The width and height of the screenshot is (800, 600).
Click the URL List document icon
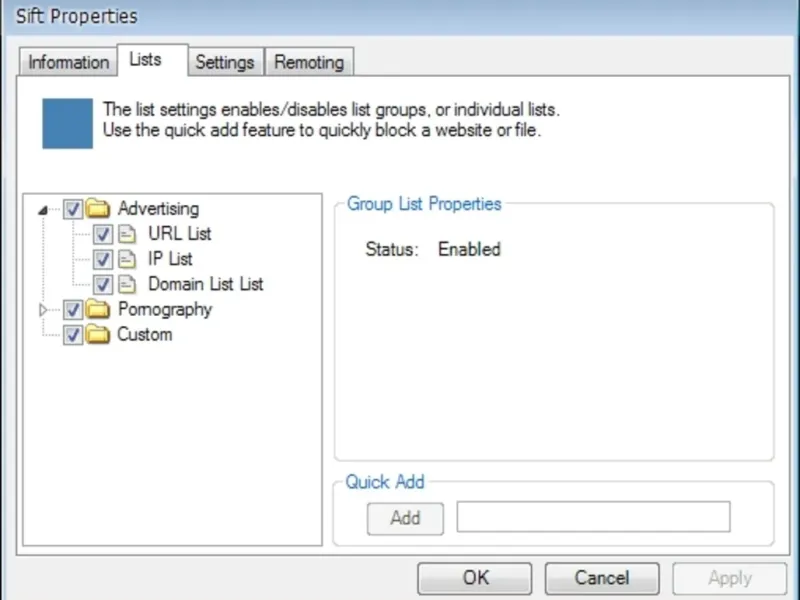tap(126, 234)
